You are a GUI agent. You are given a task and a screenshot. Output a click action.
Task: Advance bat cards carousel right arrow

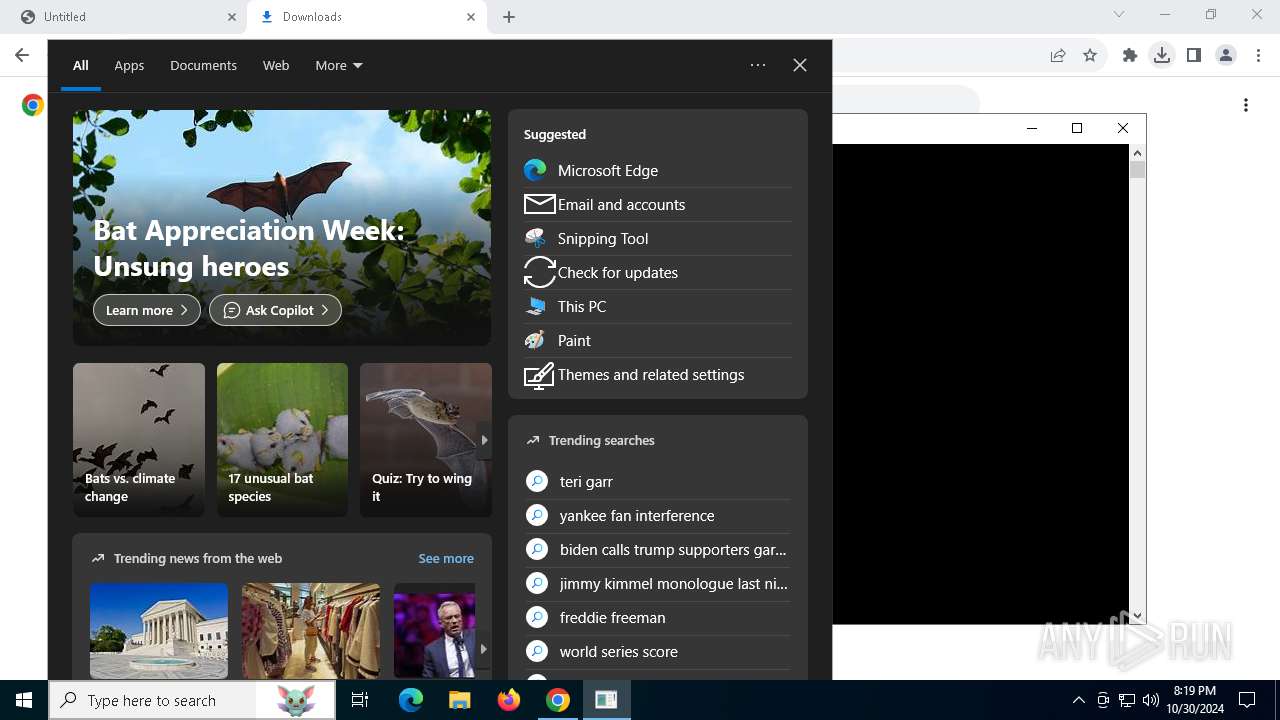[x=484, y=440]
